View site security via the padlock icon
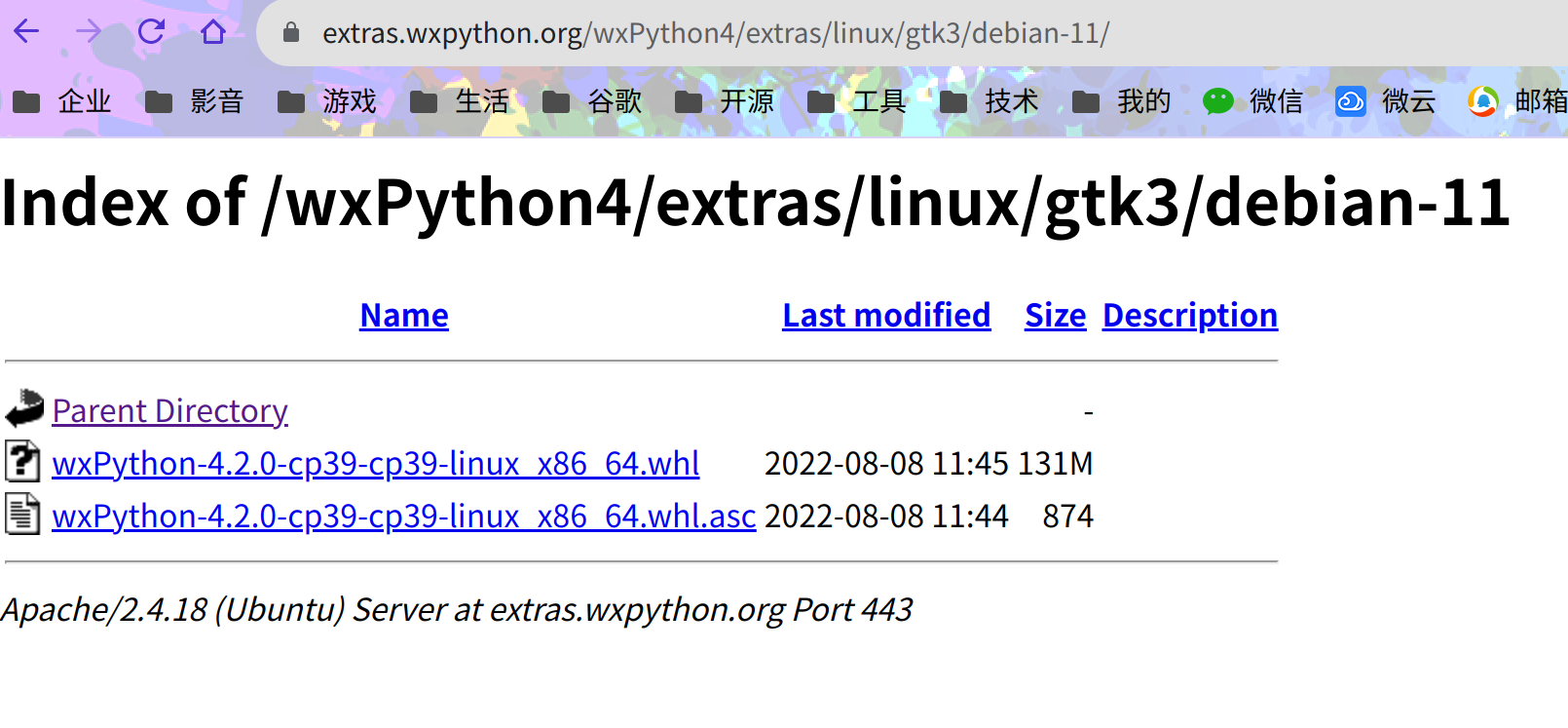The image size is (1568, 728). coord(290,33)
